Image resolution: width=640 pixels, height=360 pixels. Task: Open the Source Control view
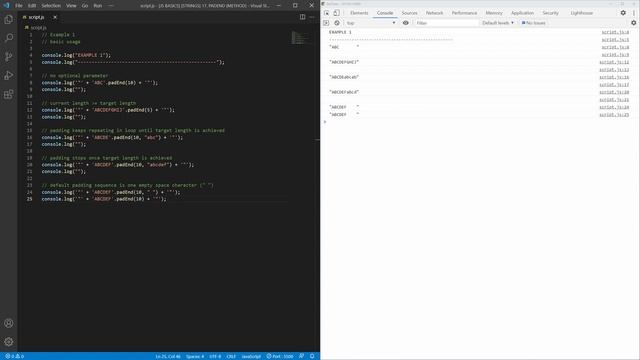tap(9, 57)
